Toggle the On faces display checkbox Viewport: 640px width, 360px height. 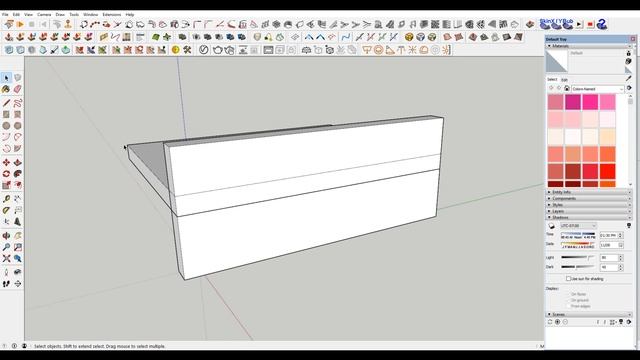(568, 294)
